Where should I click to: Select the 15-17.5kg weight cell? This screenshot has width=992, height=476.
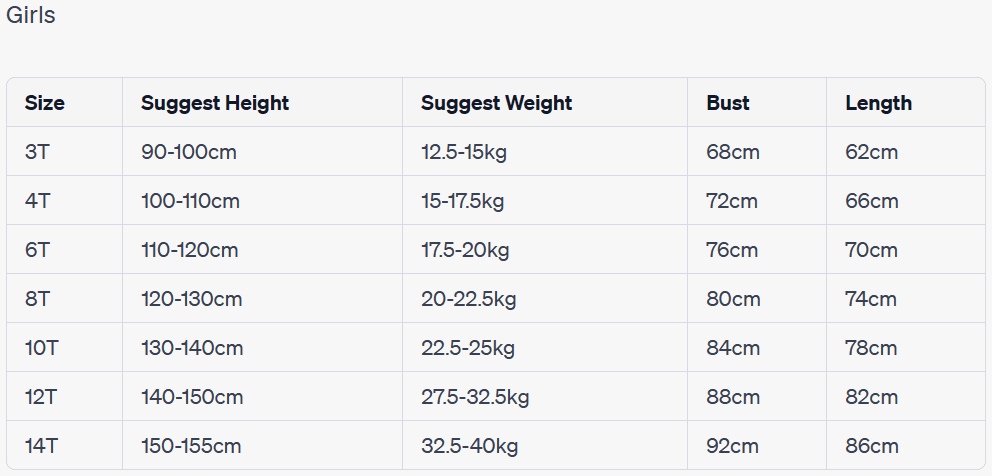[462, 201]
